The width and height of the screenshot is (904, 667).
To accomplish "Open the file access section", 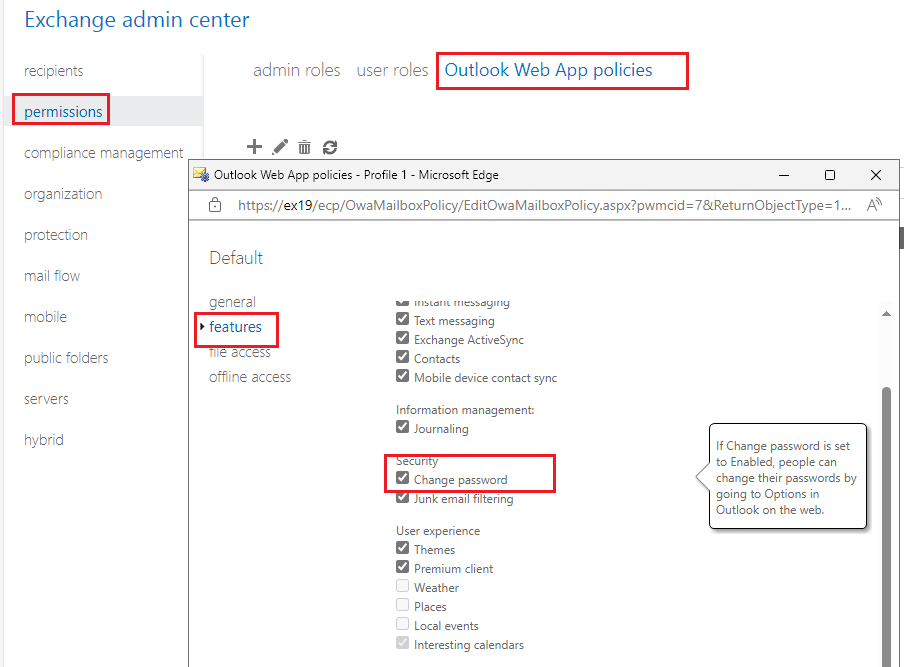I will coord(240,352).
